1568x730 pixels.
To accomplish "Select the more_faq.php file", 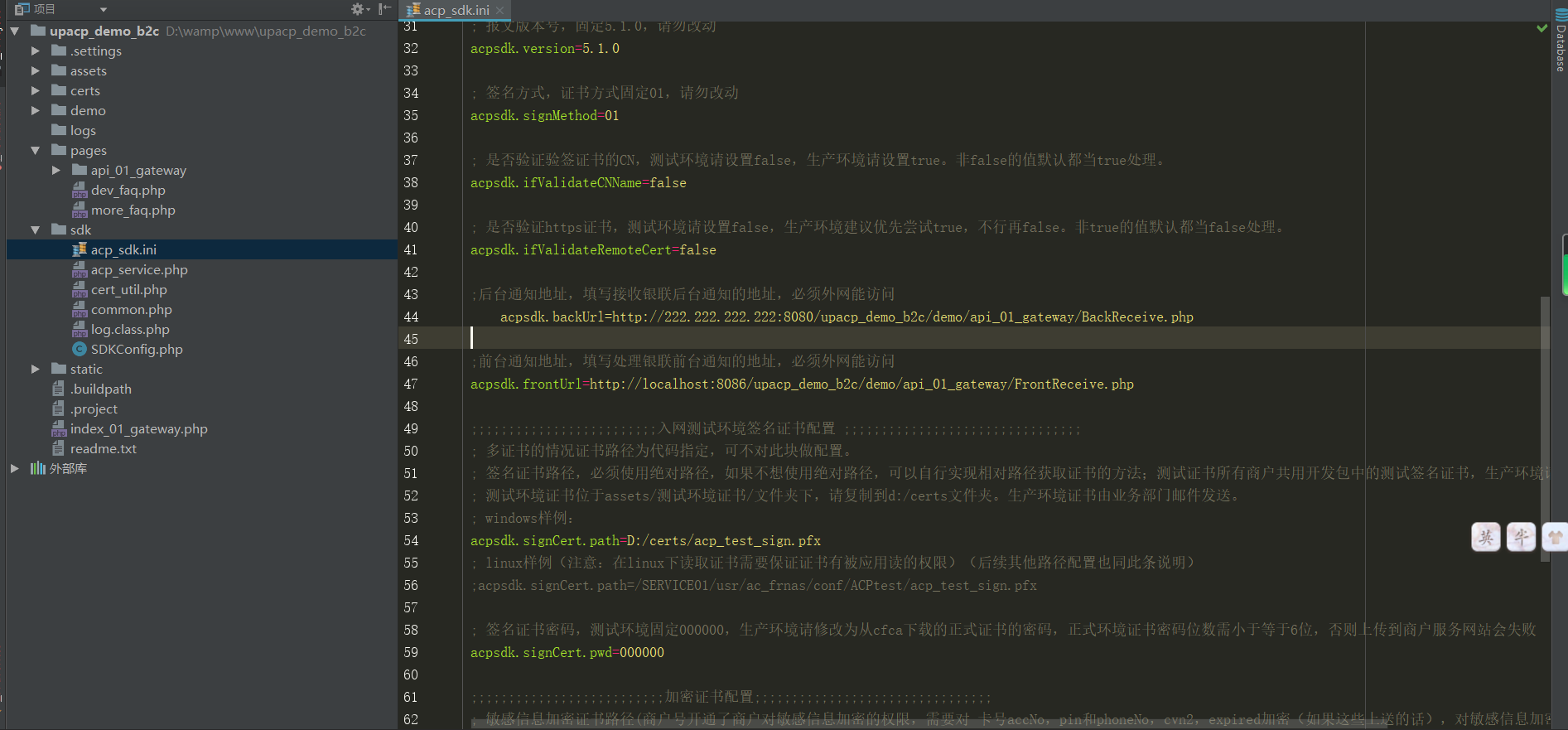I will pos(133,210).
